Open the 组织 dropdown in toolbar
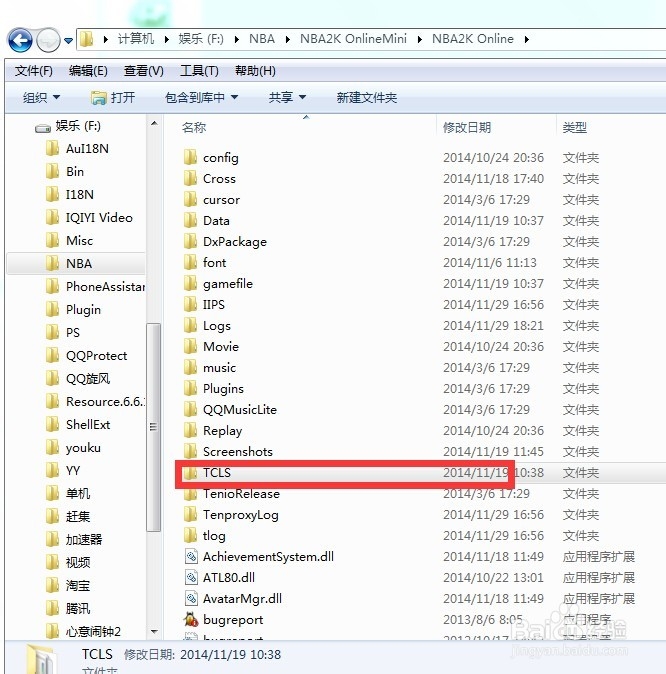This screenshot has width=666, height=674. pyautogui.click(x=41, y=98)
